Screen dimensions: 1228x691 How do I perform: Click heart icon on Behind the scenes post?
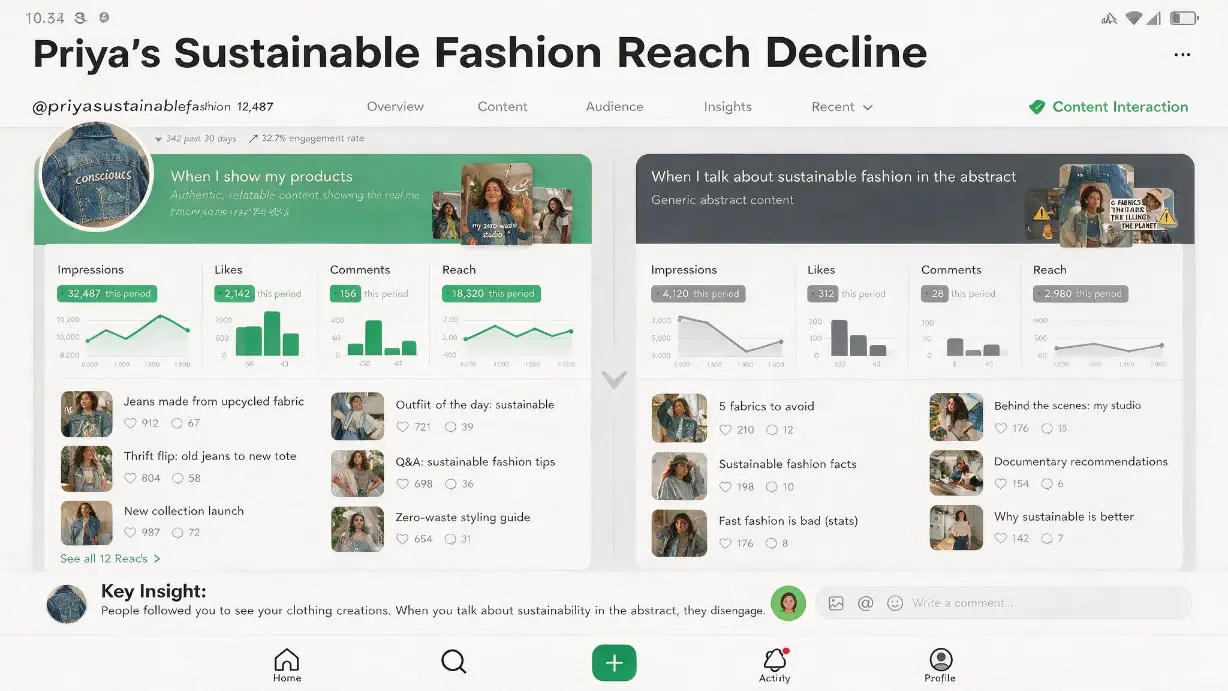(1001, 428)
